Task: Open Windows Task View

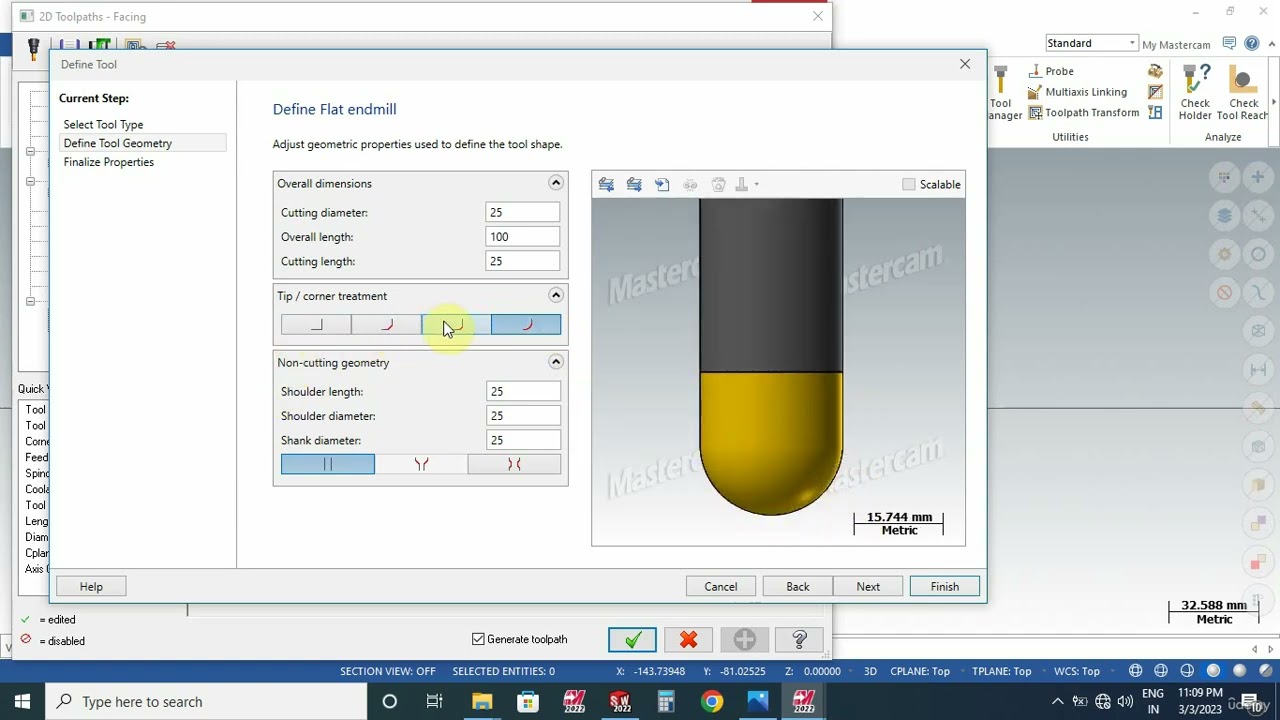Action: point(434,701)
